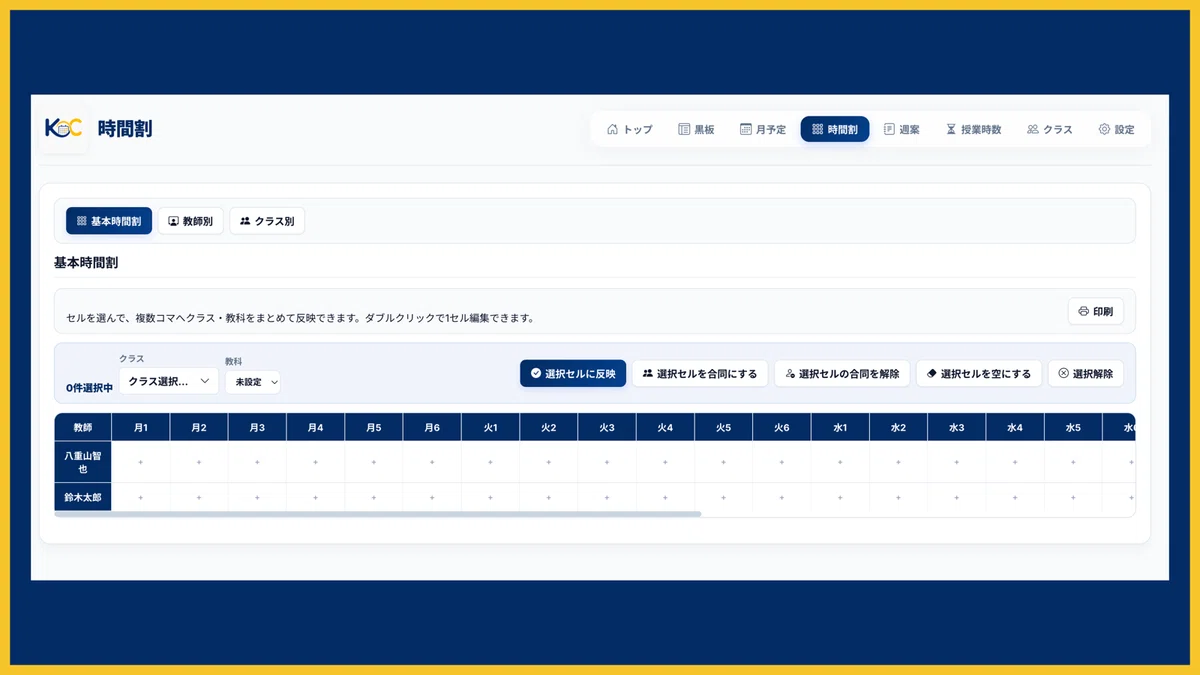Click the KoC logo icon
1200x675 pixels.
point(63,128)
